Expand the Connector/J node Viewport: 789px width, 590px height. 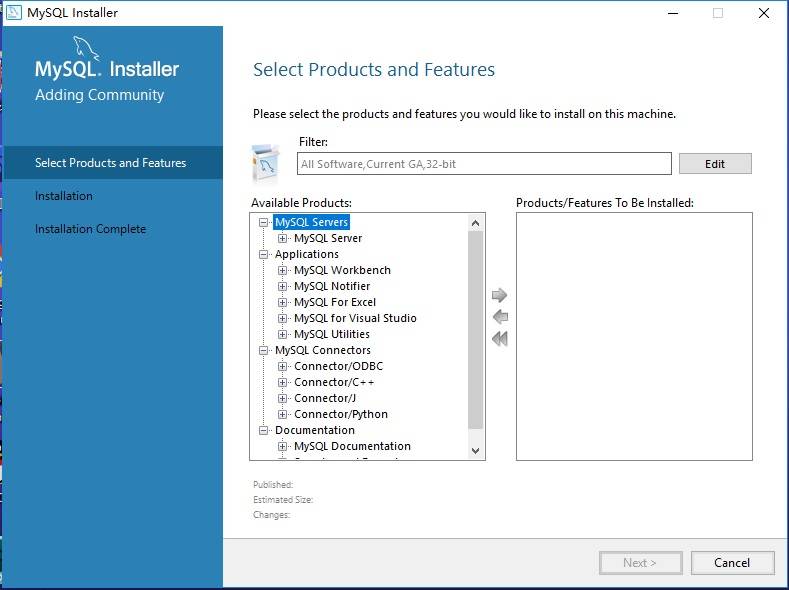click(282, 399)
